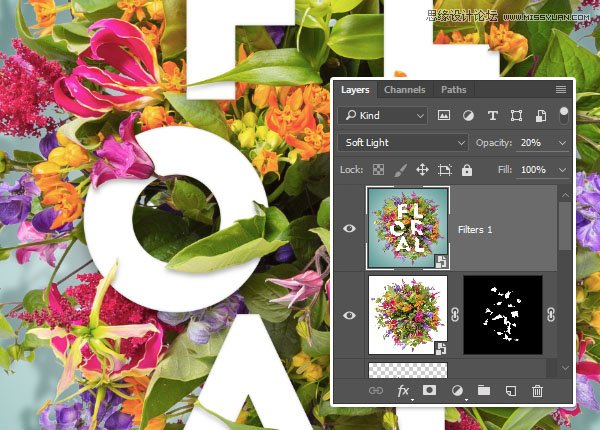Viewport: 600px width, 430px height.
Task: Expand the Opacity slider arrow
Action: click(562, 143)
